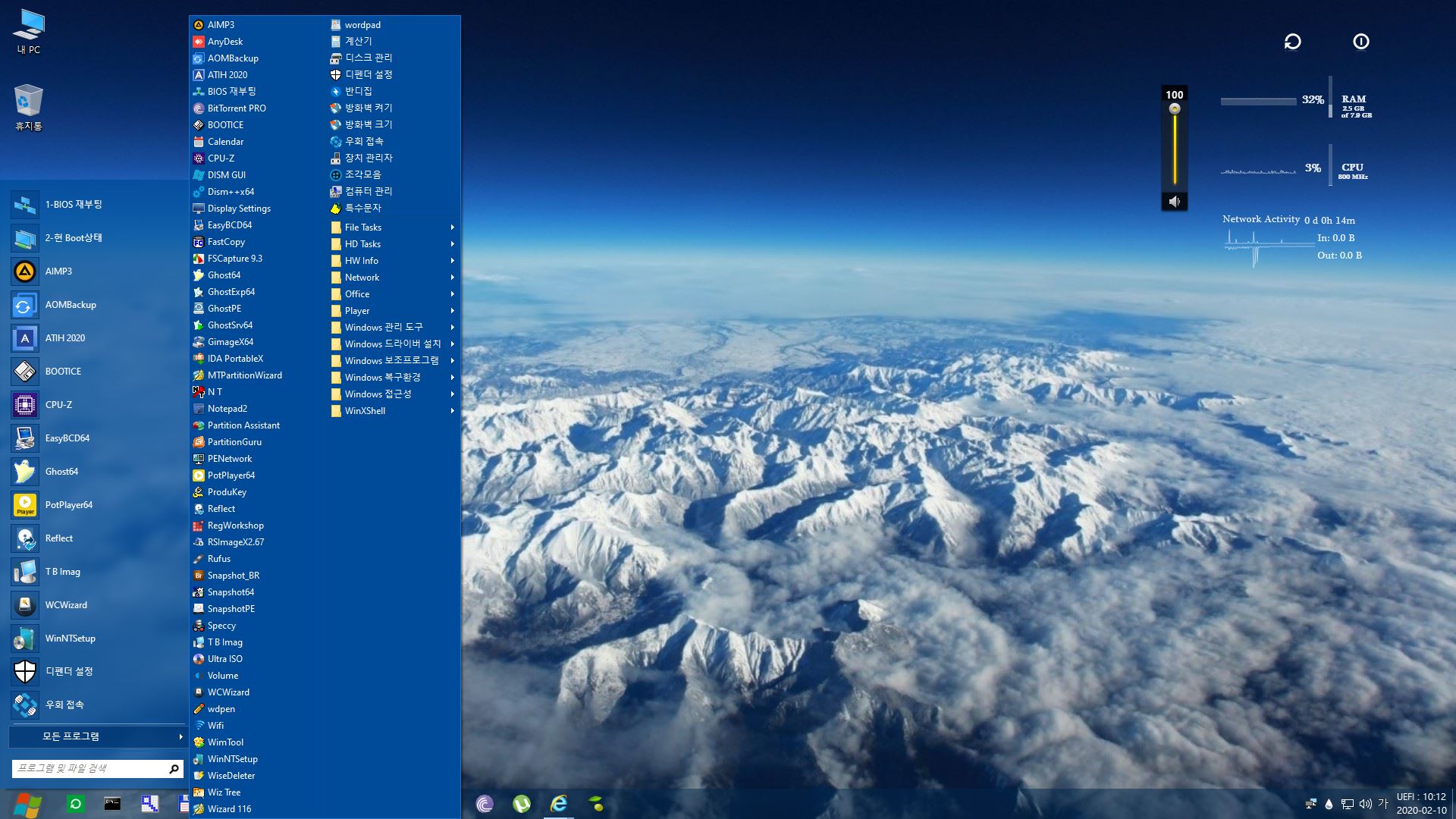Open 디펜더 설정 pinned shortcut
The height and width of the screenshot is (819, 1456).
pos(97,671)
